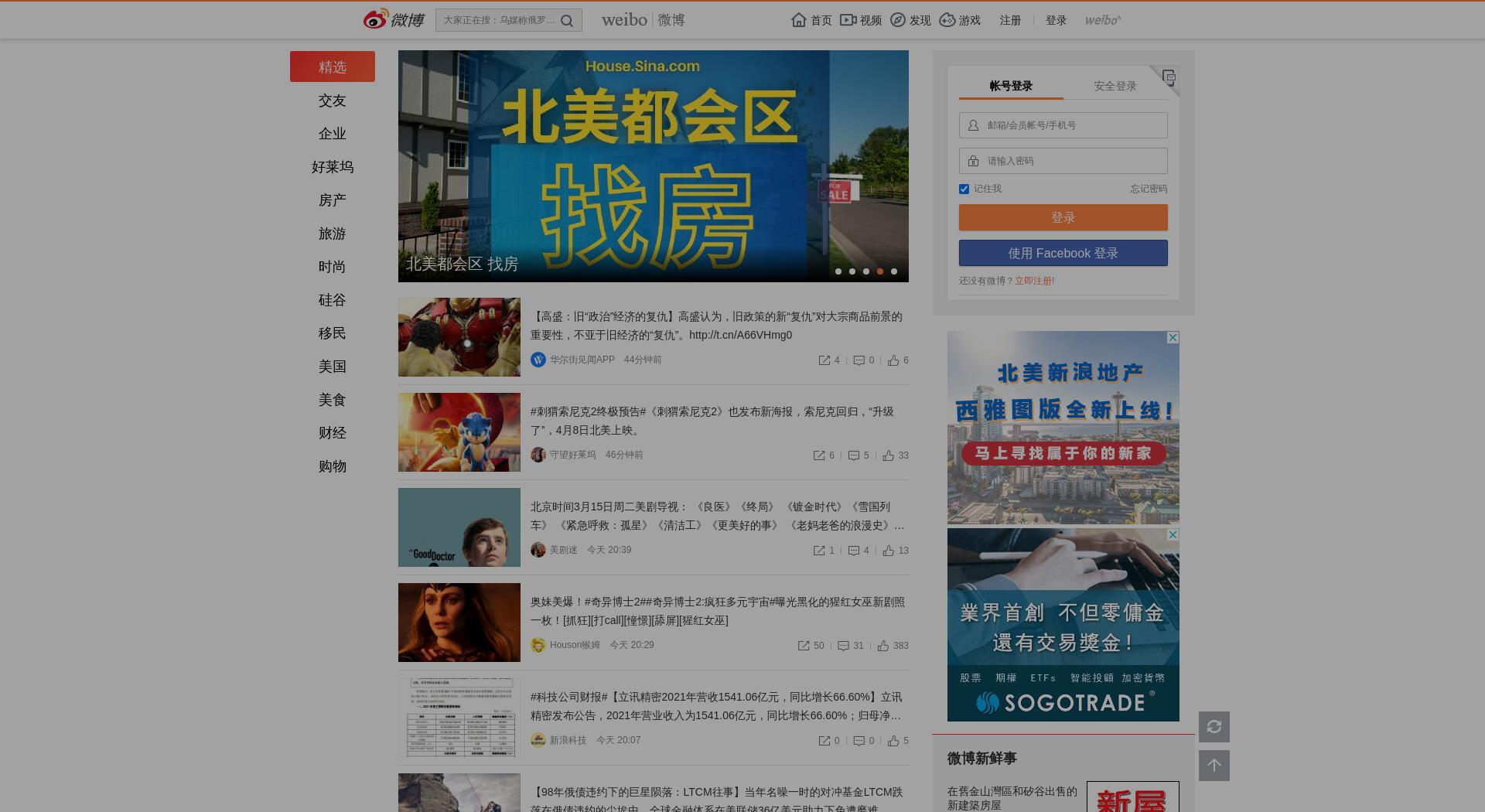Select the second carousel dot
The image size is (1485, 812).
pyautogui.click(x=852, y=271)
